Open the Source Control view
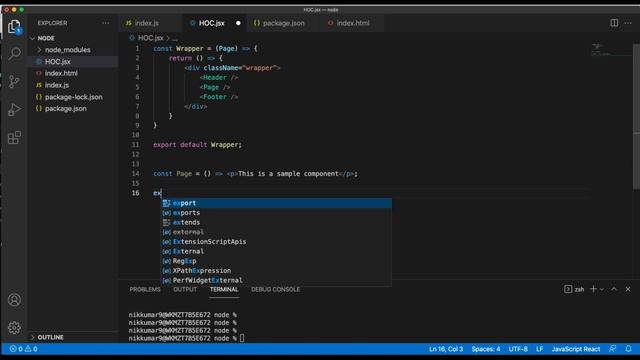640x360 pixels. pyautogui.click(x=14, y=82)
